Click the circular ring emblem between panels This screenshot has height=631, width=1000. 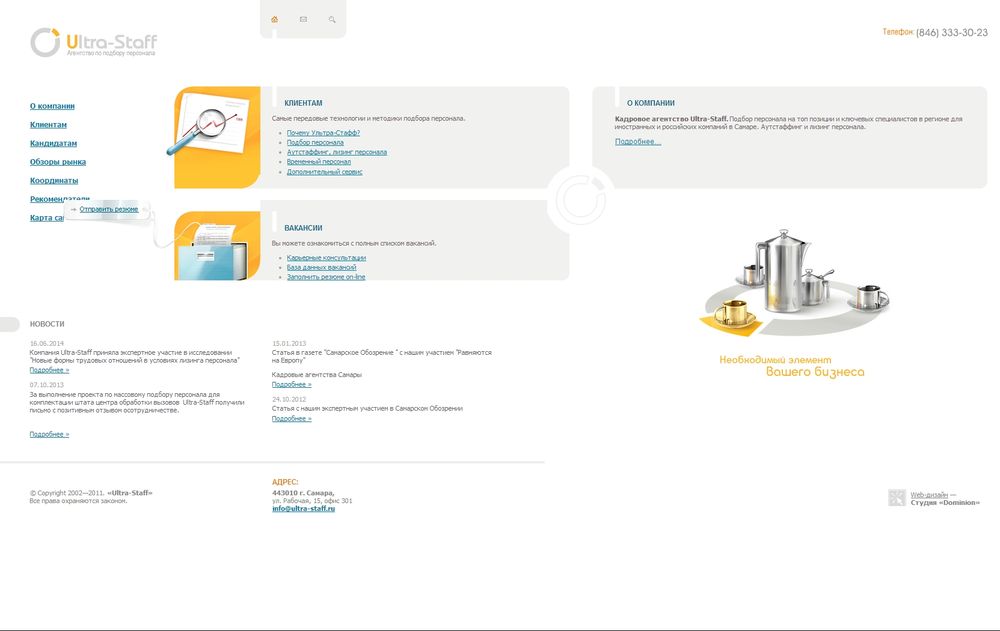[580, 198]
